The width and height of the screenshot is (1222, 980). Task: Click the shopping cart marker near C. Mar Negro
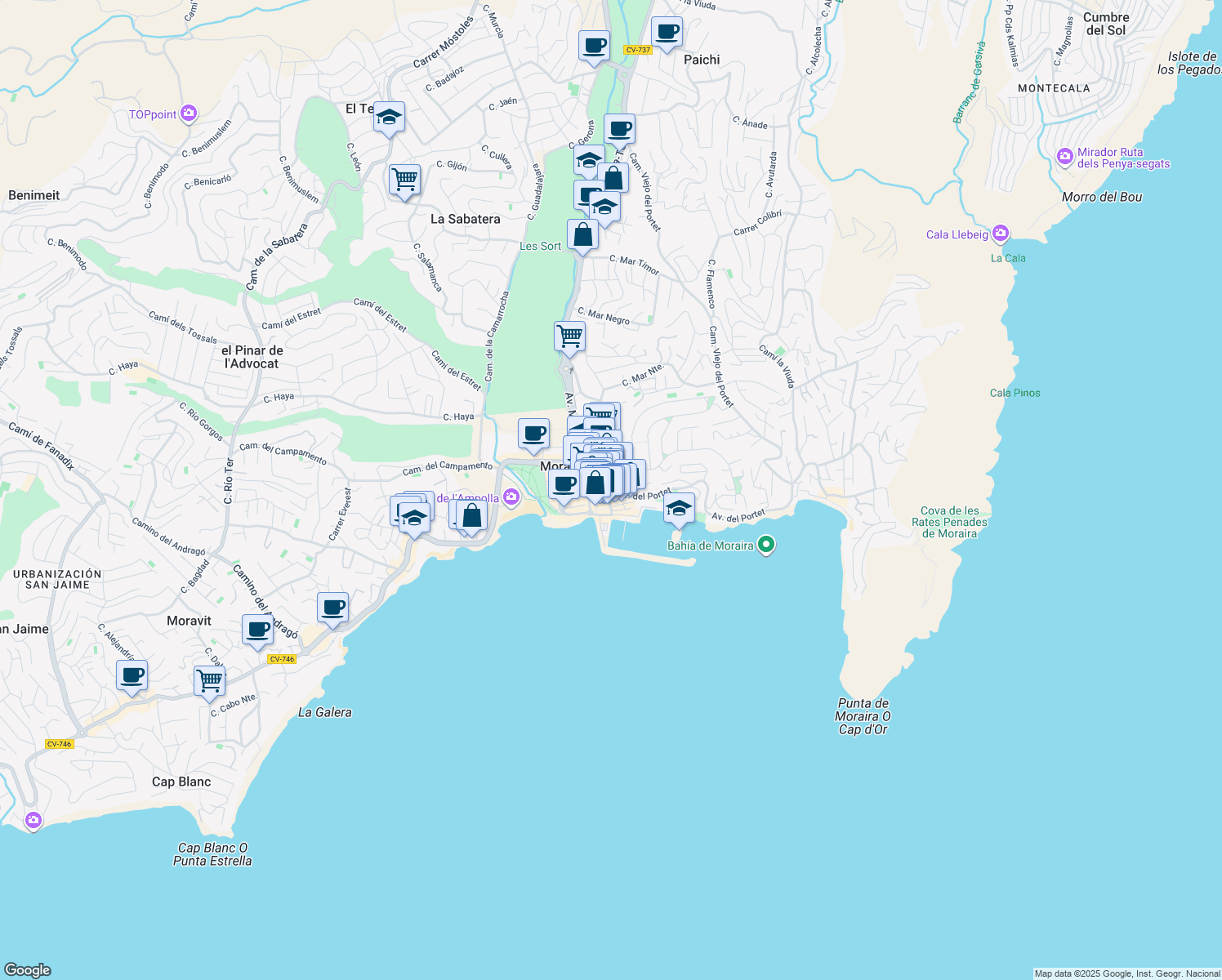569,336
